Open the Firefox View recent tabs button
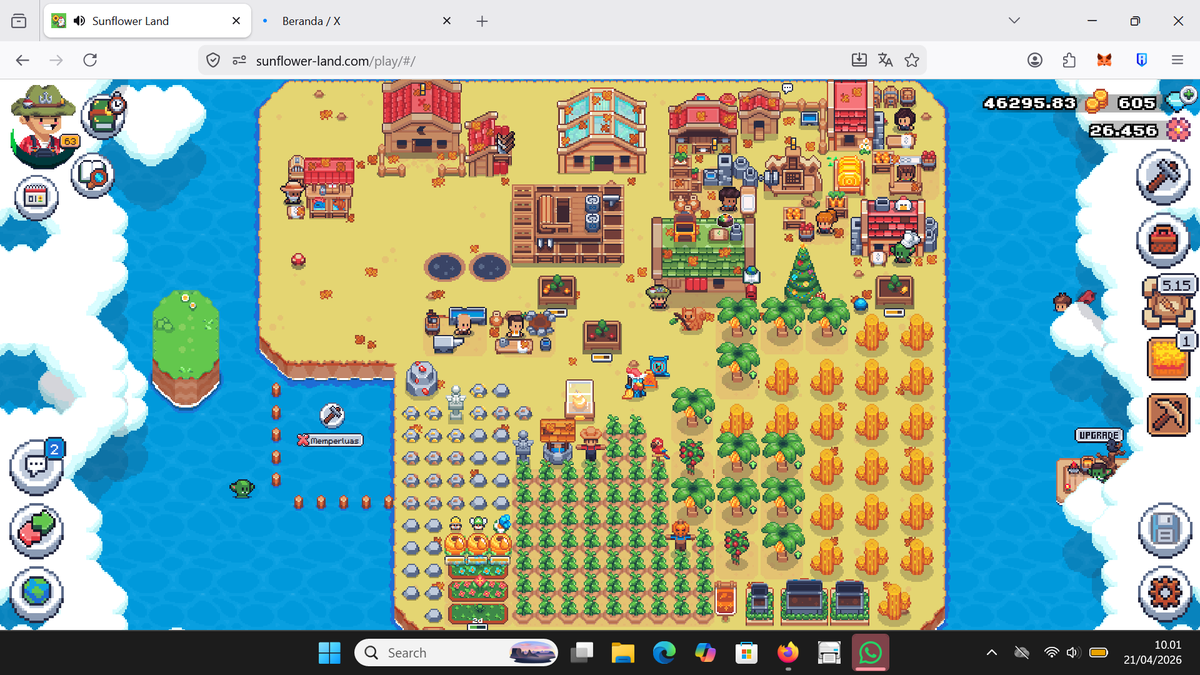Viewport: 1200px width, 675px height. tap(19, 20)
